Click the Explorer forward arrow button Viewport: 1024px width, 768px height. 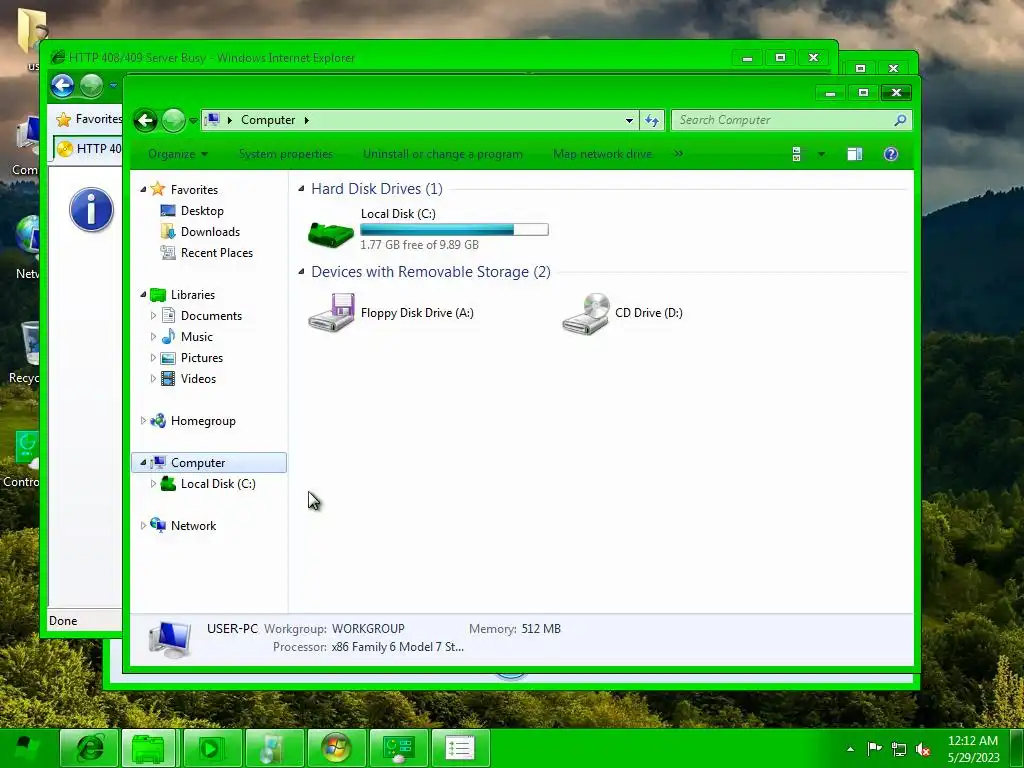(x=173, y=120)
